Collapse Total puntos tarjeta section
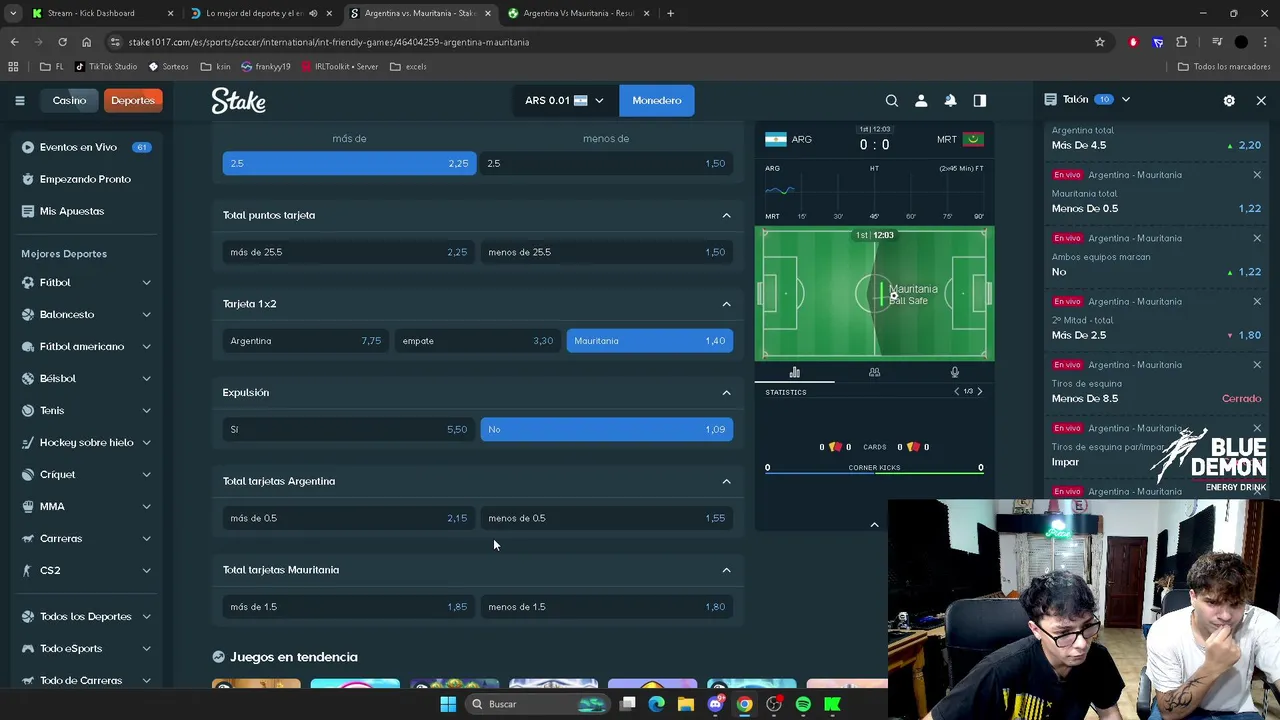This screenshot has height=720, width=1280. tap(727, 215)
